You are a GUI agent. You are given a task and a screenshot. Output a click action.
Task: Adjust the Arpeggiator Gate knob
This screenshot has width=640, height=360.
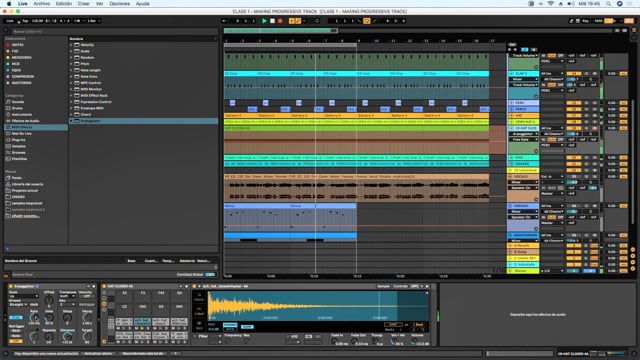coord(49,317)
